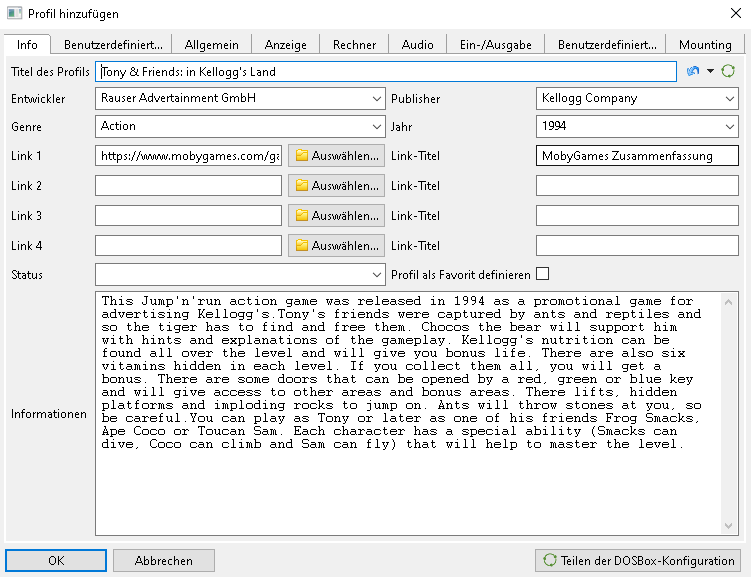Viewport: 751px width, 577px height.
Task: Cancel with the Abbrechen button
Action: tap(163, 560)
